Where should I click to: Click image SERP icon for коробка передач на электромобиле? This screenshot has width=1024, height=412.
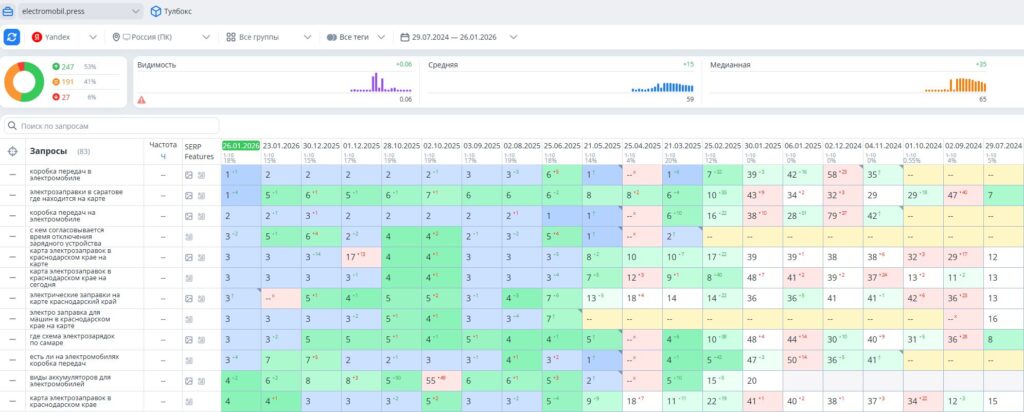(189, 216)
